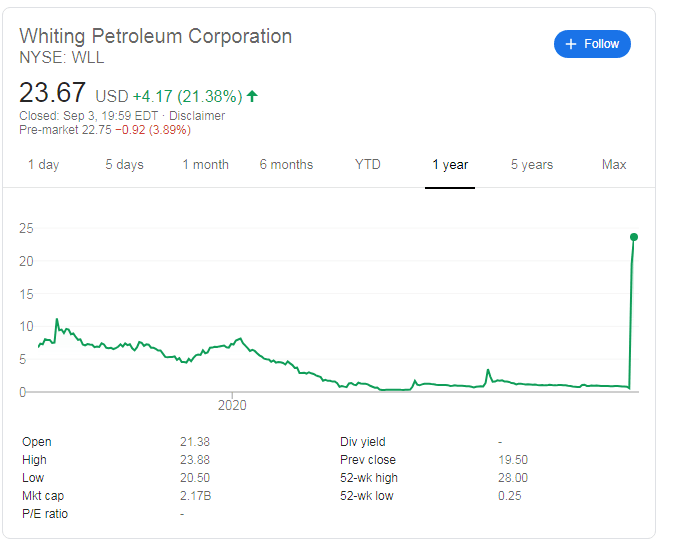This screenshot has height=545, width=675.
Task: Click the green dot at chart end
Action: coord(633,237)
